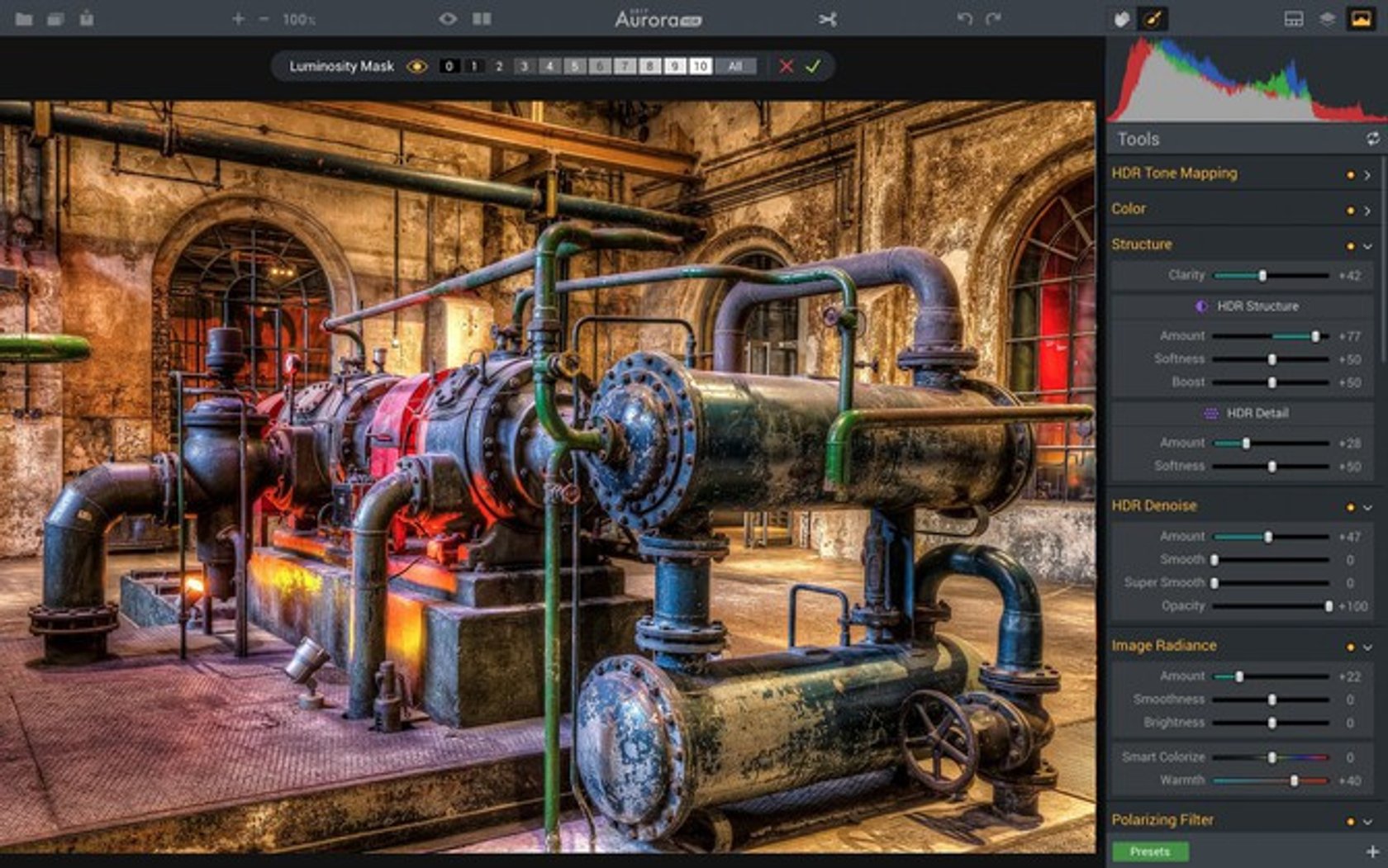Toggle luminosity mask visibility with the eye icon
The image size is (1388, 868).
point(416,67)
